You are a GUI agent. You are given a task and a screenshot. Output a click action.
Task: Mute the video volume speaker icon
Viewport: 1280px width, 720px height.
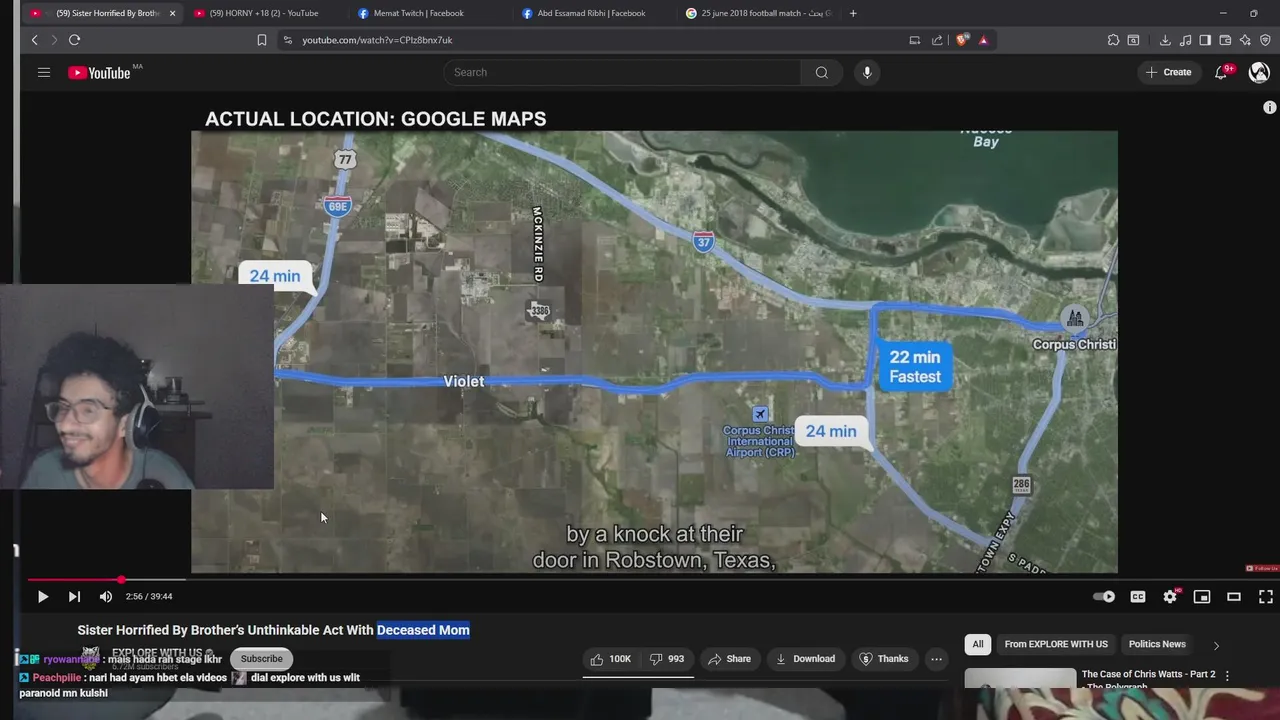(x=106, y=596)
